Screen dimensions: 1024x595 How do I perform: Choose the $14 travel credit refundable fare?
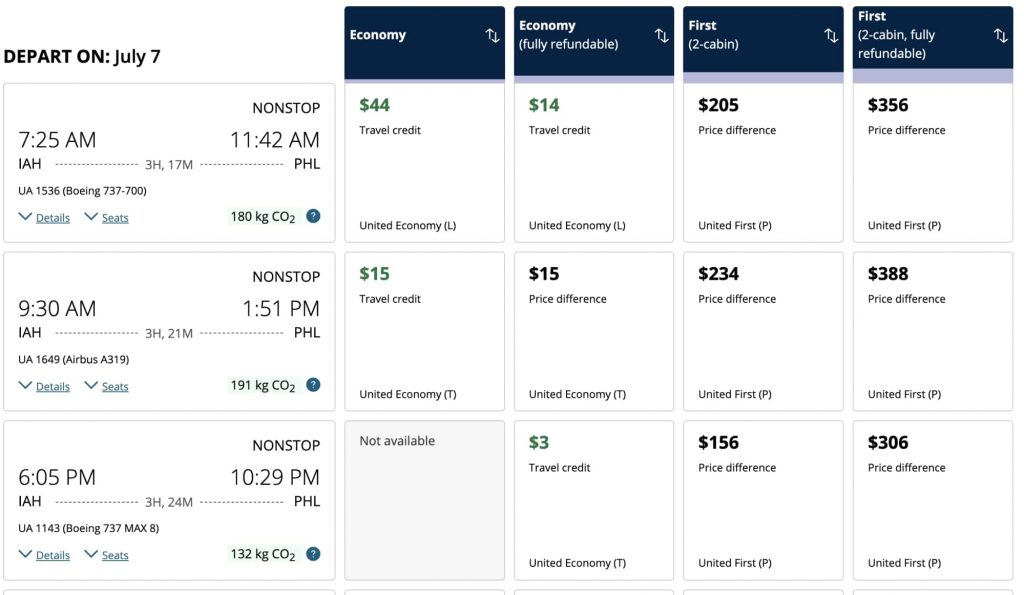[594, 163]
